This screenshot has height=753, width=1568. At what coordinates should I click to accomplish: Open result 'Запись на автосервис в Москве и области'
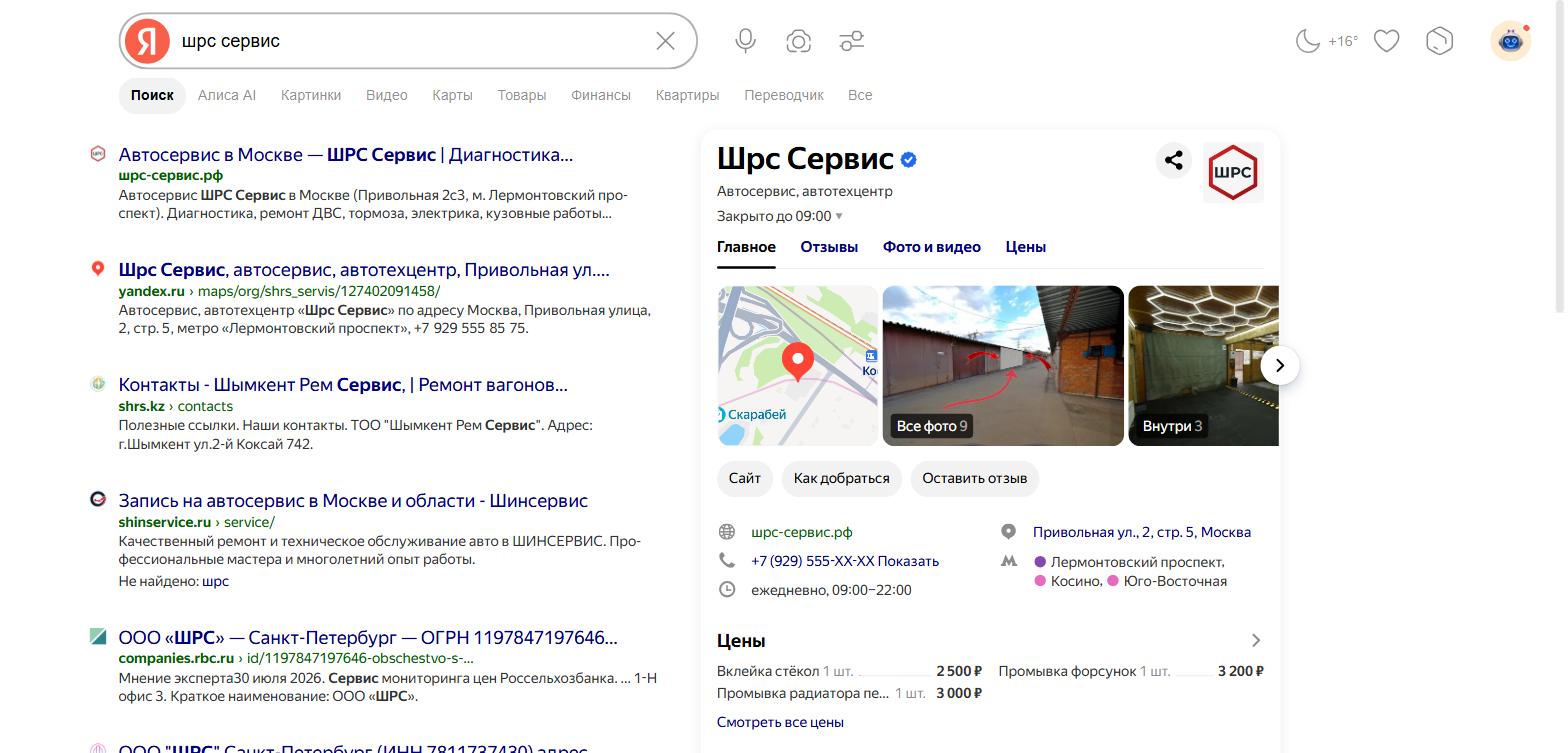click(x=353, y=501)
